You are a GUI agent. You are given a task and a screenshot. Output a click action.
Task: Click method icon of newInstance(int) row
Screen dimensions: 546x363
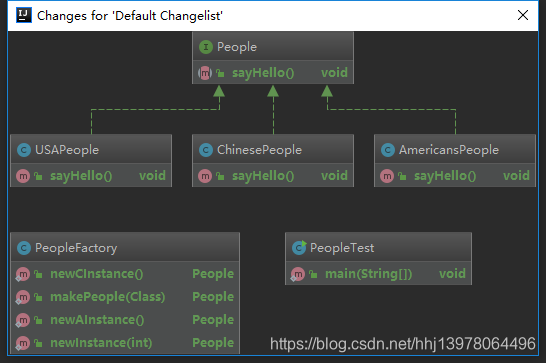point(23,343)
